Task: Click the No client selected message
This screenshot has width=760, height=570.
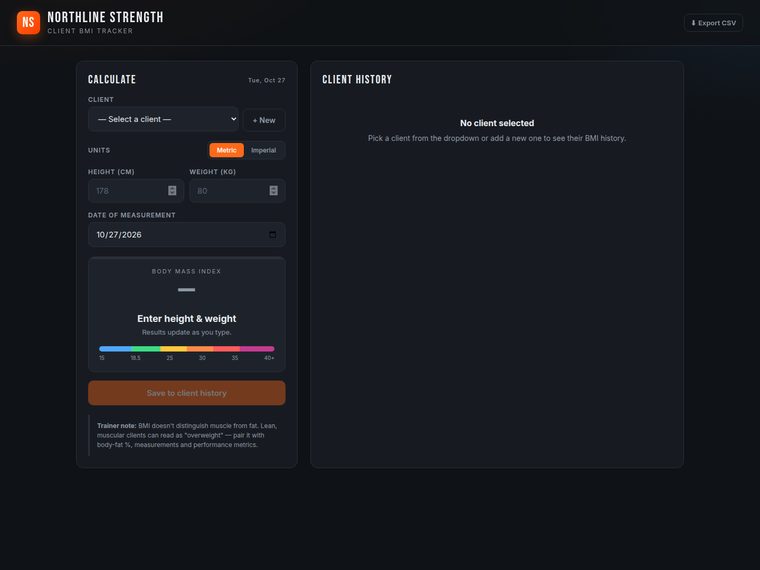Action: (x=497, y=123)
